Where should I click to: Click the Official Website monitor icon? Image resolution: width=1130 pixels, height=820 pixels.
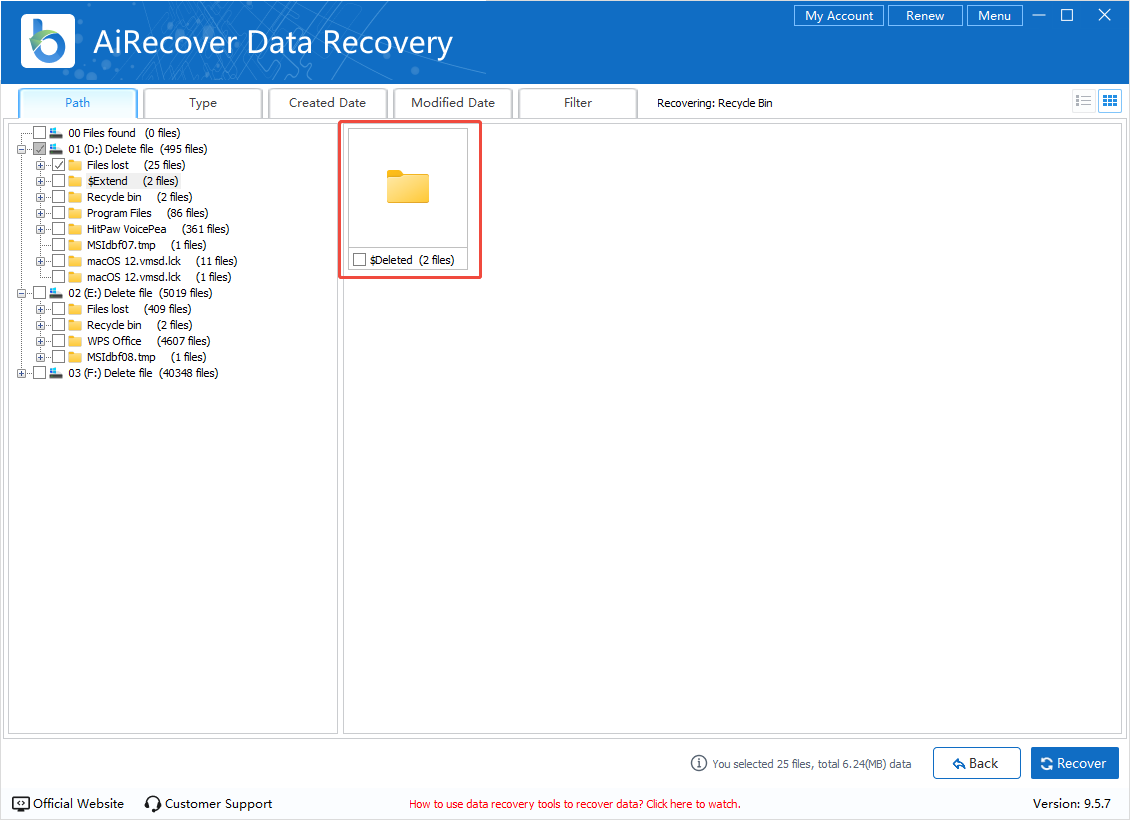(x=21, y=804)
